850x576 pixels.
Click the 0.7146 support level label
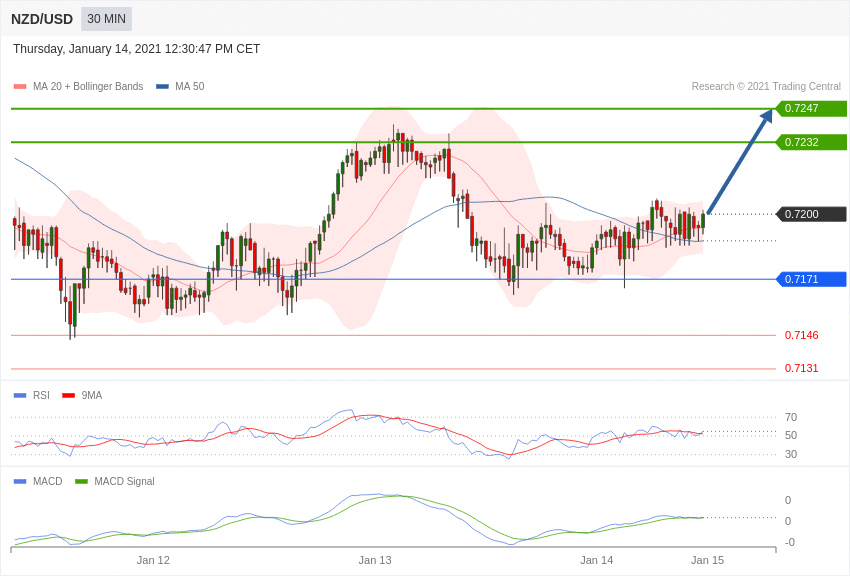click(802, 335)
